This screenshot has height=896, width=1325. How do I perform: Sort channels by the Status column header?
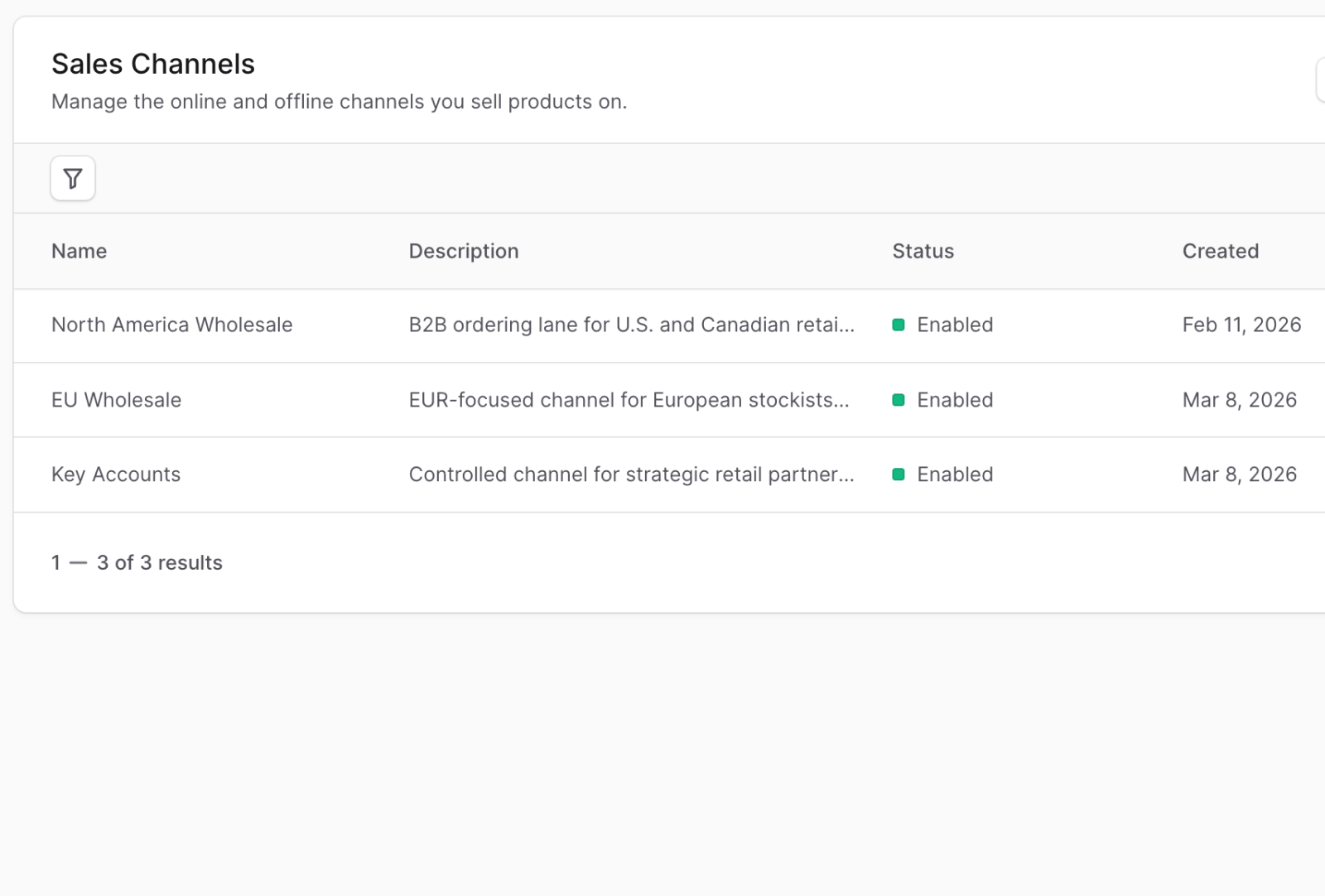pos(923,251)
